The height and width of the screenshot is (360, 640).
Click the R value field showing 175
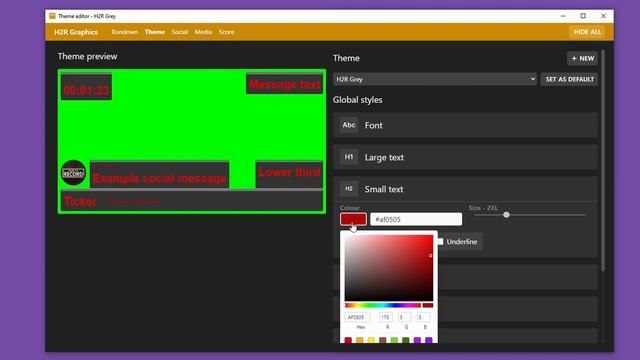(386, 317)
